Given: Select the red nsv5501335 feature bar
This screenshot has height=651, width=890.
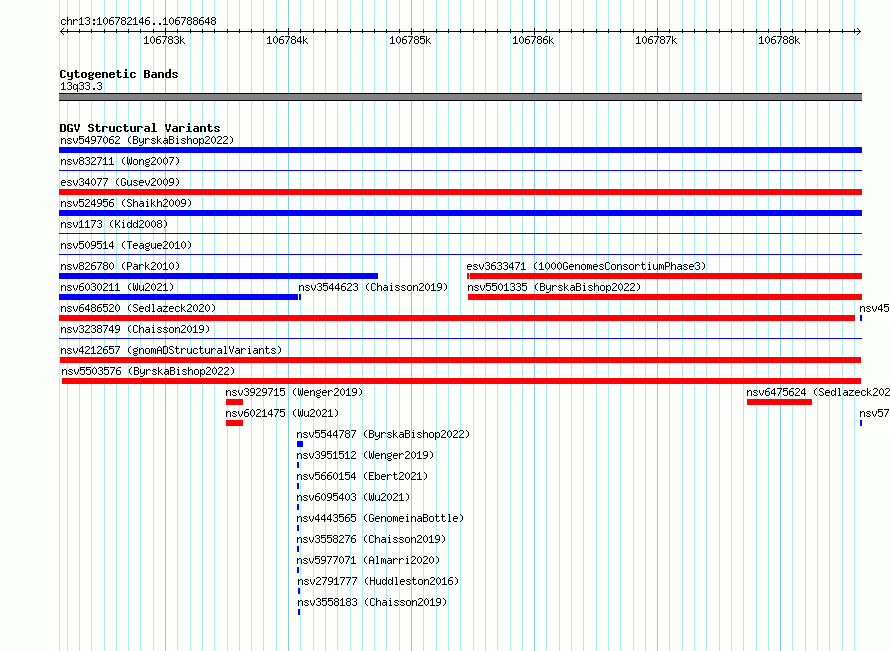Looking at the screenshot, I should [x=665, y=297].
